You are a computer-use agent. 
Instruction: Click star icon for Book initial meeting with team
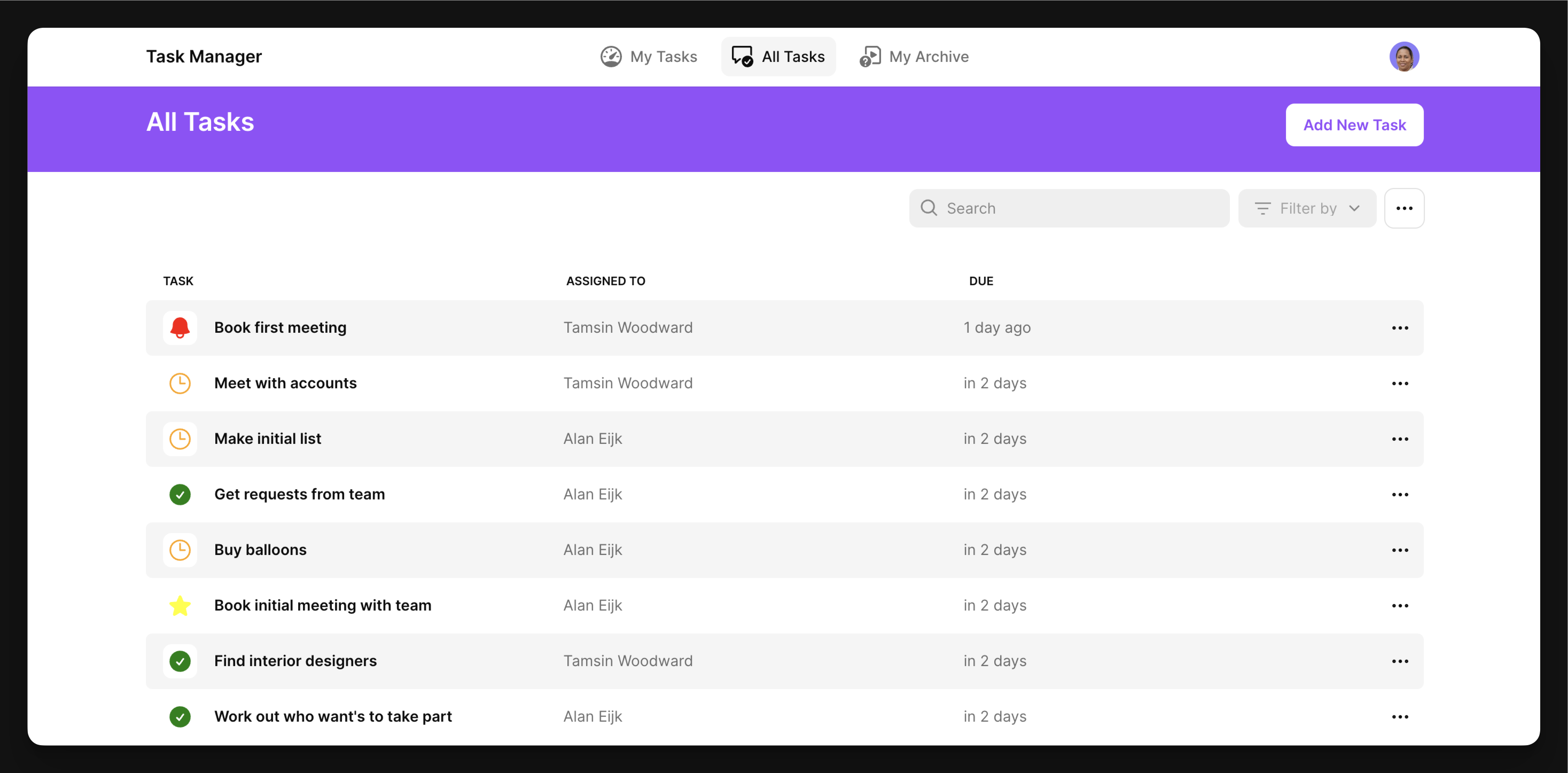tap(180, 606)
